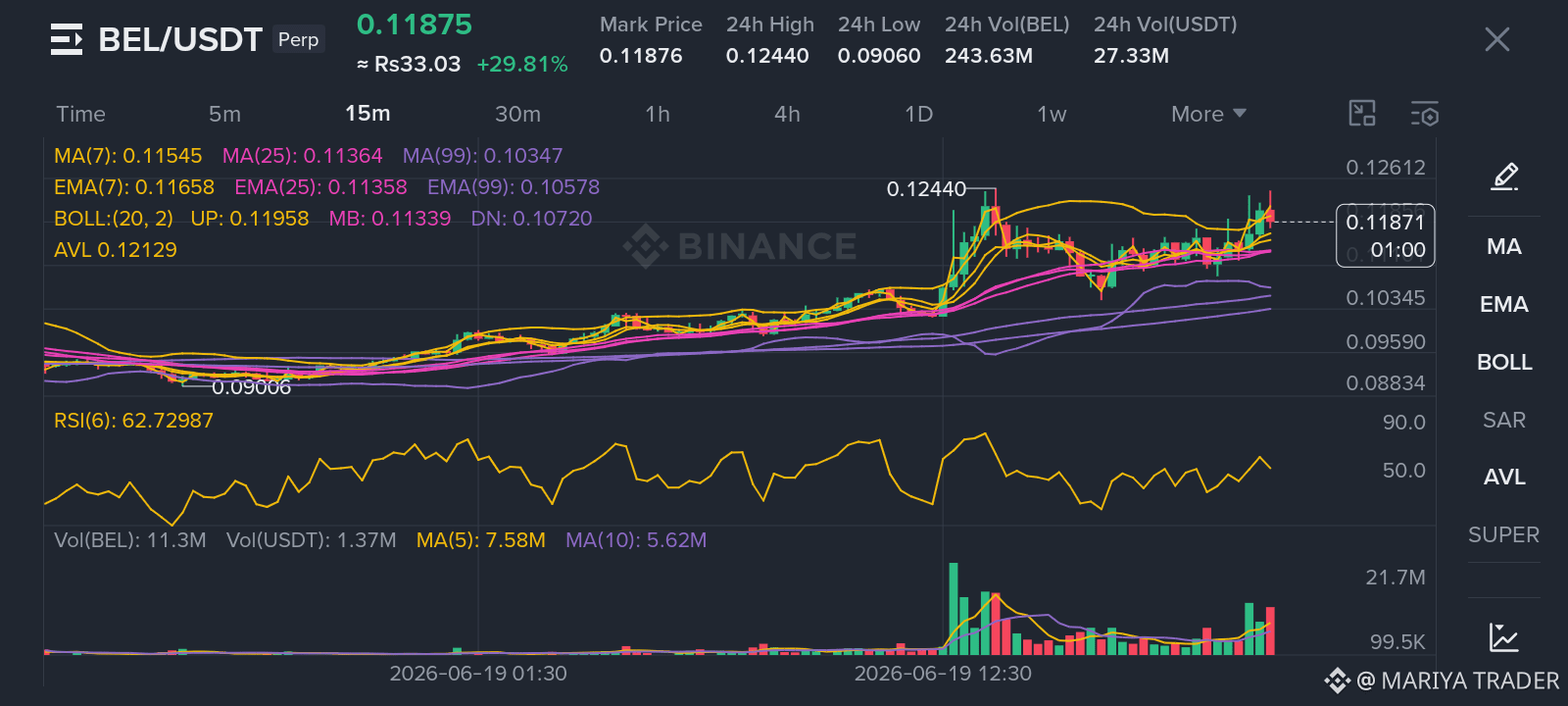The width and height of the screenshot is (1568, 706).
Task: Click the 24h Low value 0.09060
Action: coord(879,56)
